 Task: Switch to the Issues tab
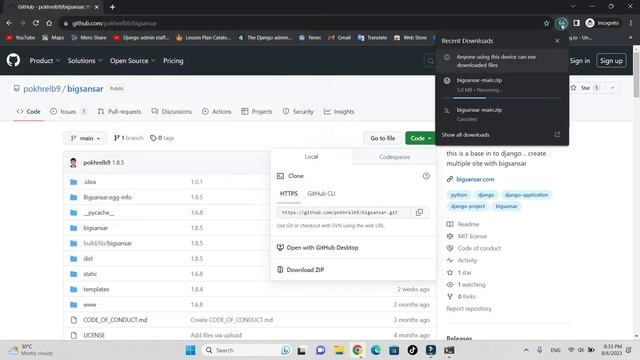coord(68,111)
